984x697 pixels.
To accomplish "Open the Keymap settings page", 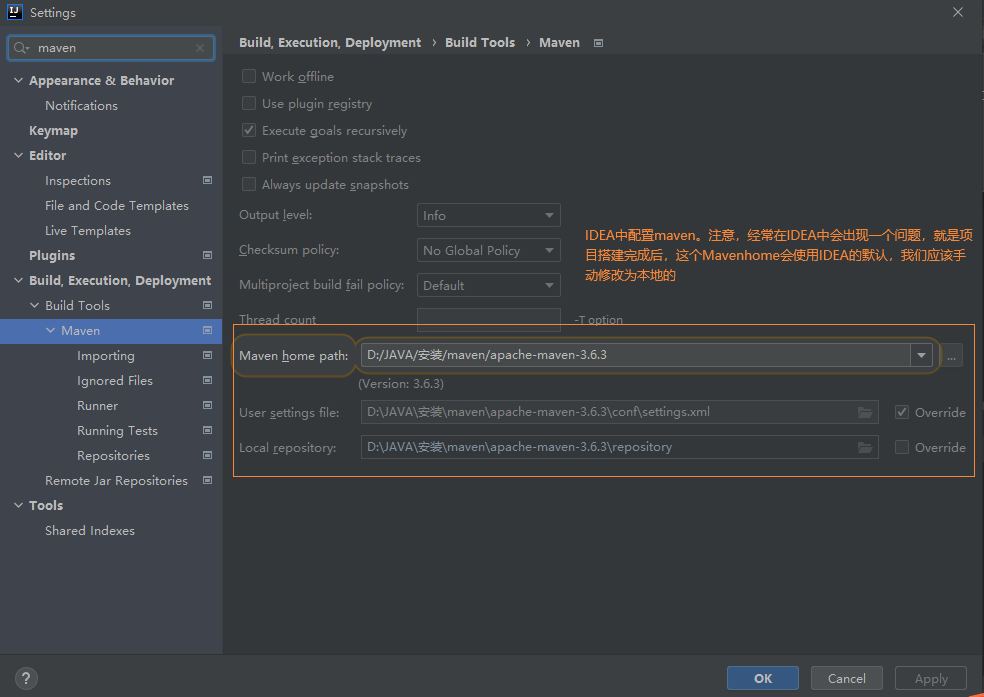I will click(x=53, y=130).
